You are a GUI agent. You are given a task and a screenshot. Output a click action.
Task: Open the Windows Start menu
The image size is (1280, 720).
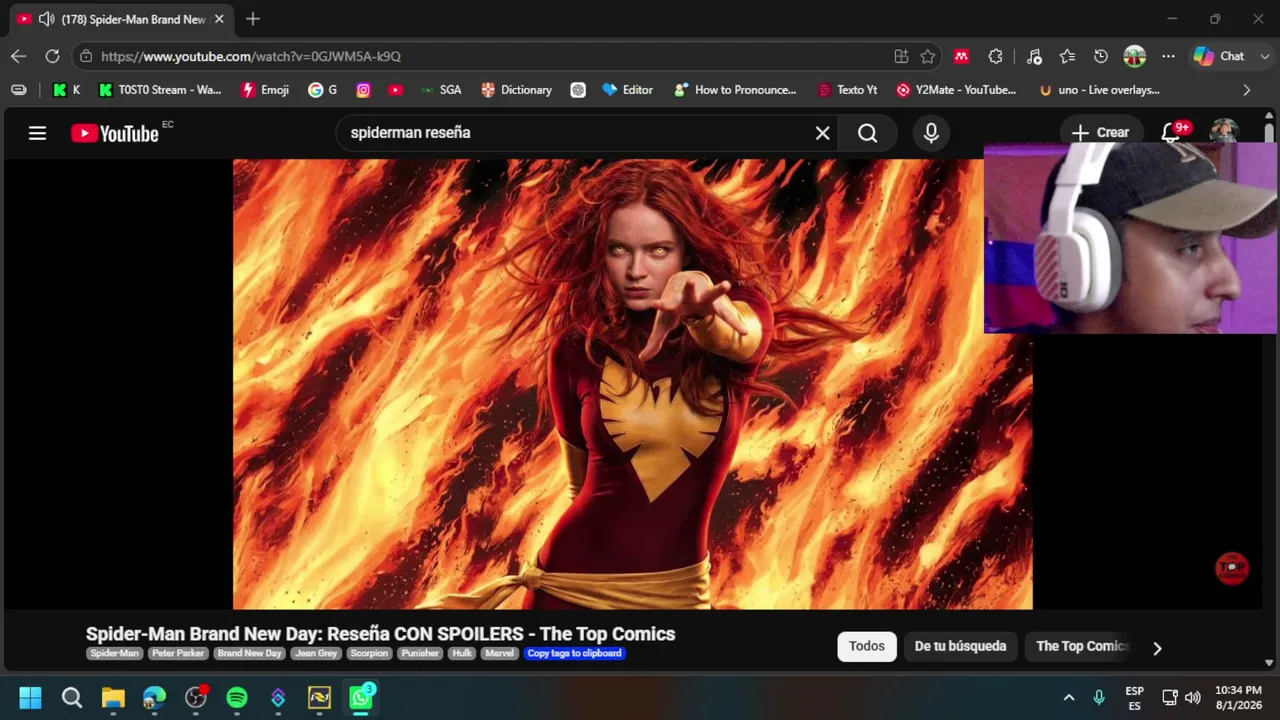30,697
